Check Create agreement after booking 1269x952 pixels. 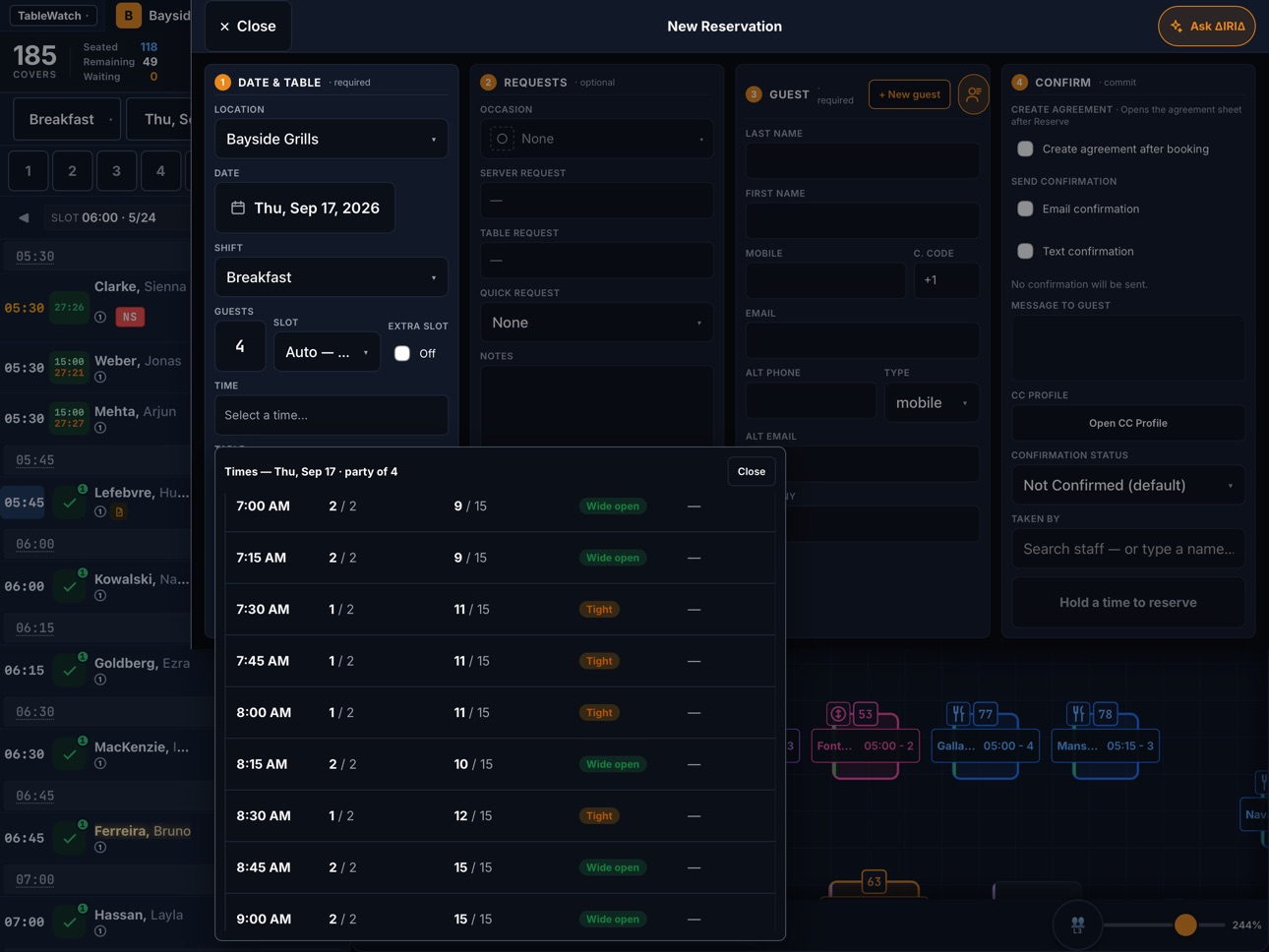(x=1025, y=149)
